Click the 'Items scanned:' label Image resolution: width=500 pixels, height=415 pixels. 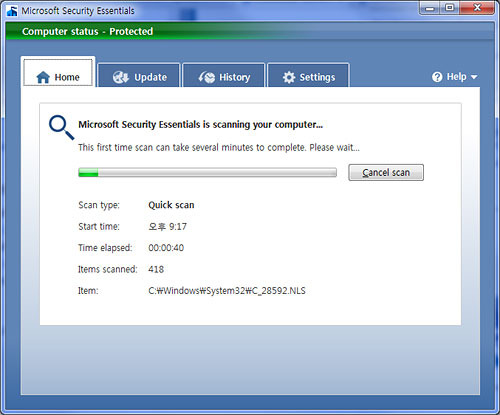pos(108,269)
